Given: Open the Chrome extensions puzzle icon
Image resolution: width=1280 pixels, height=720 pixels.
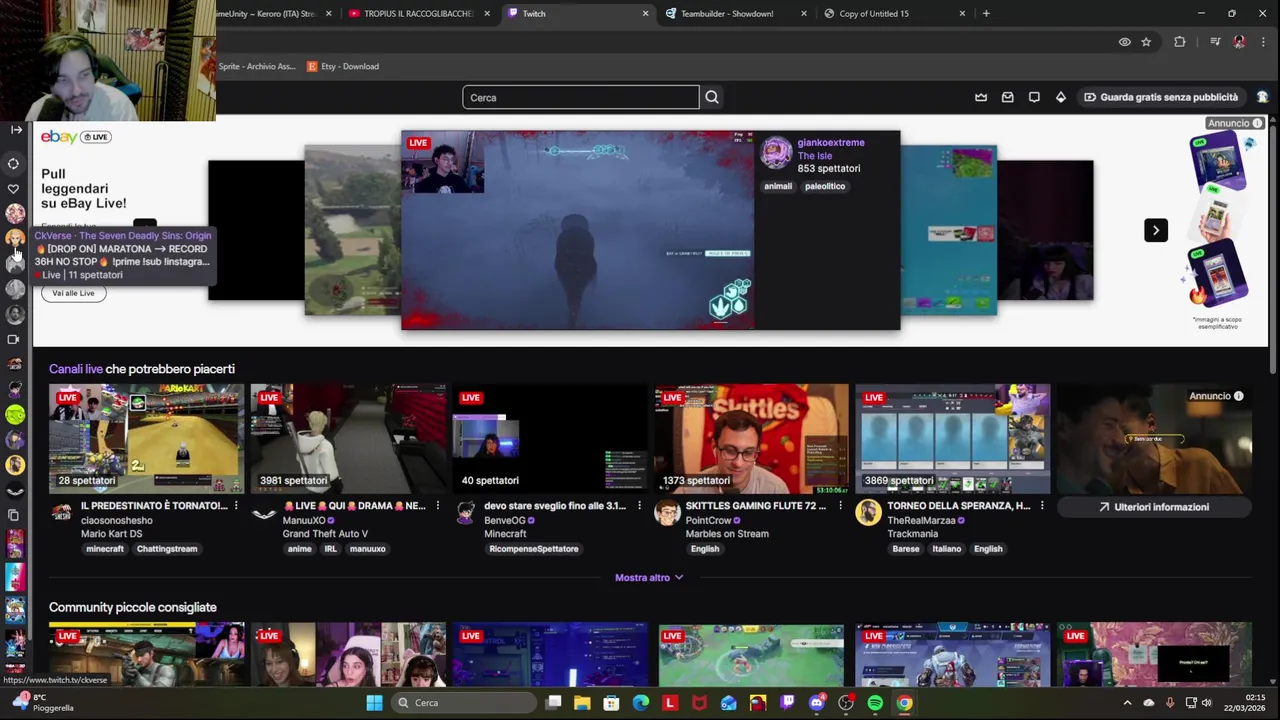Looking at the screenshot, I should 1180,42.
